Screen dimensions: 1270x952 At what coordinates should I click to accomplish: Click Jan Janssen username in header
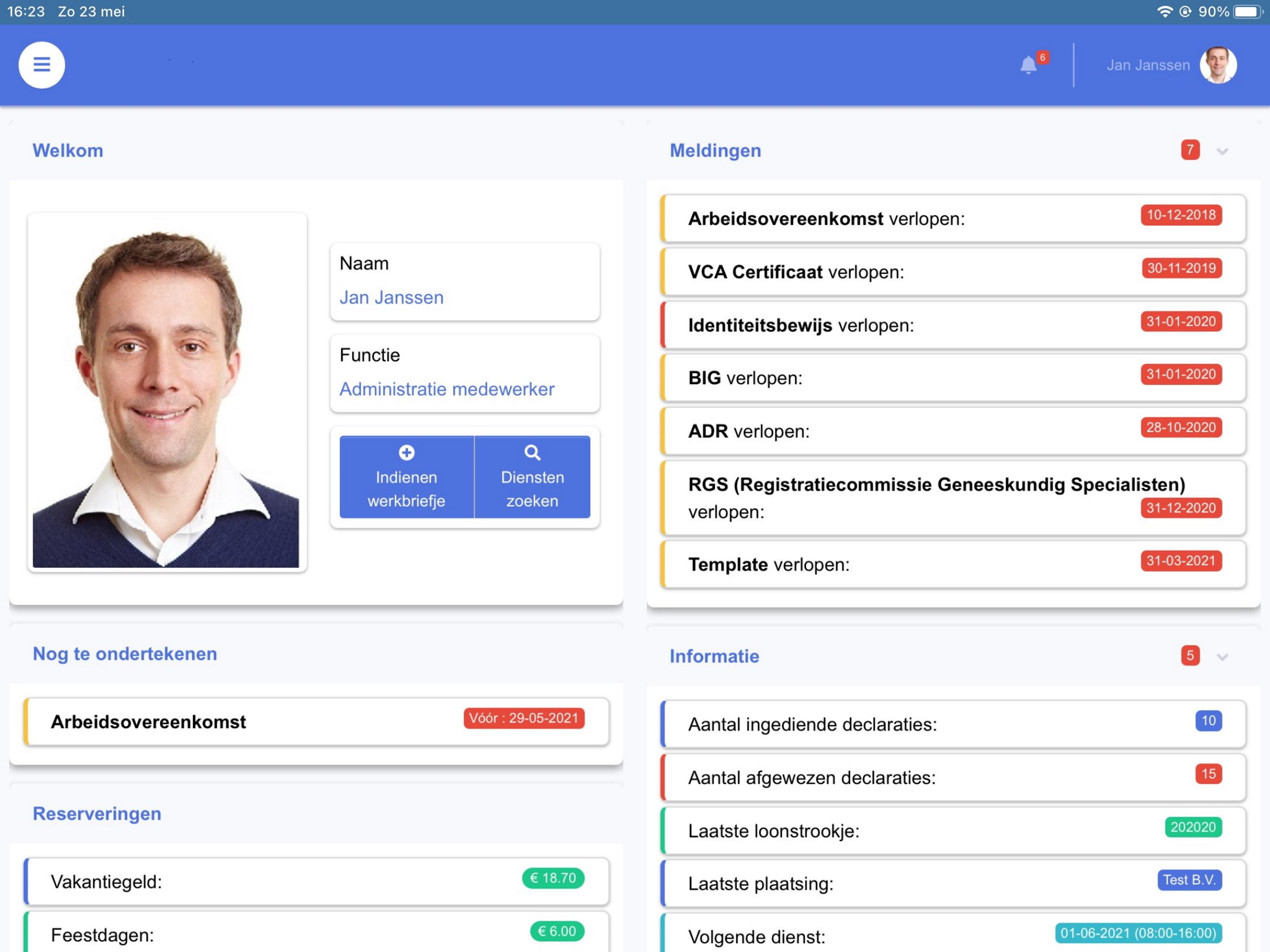click(1148, 65)
